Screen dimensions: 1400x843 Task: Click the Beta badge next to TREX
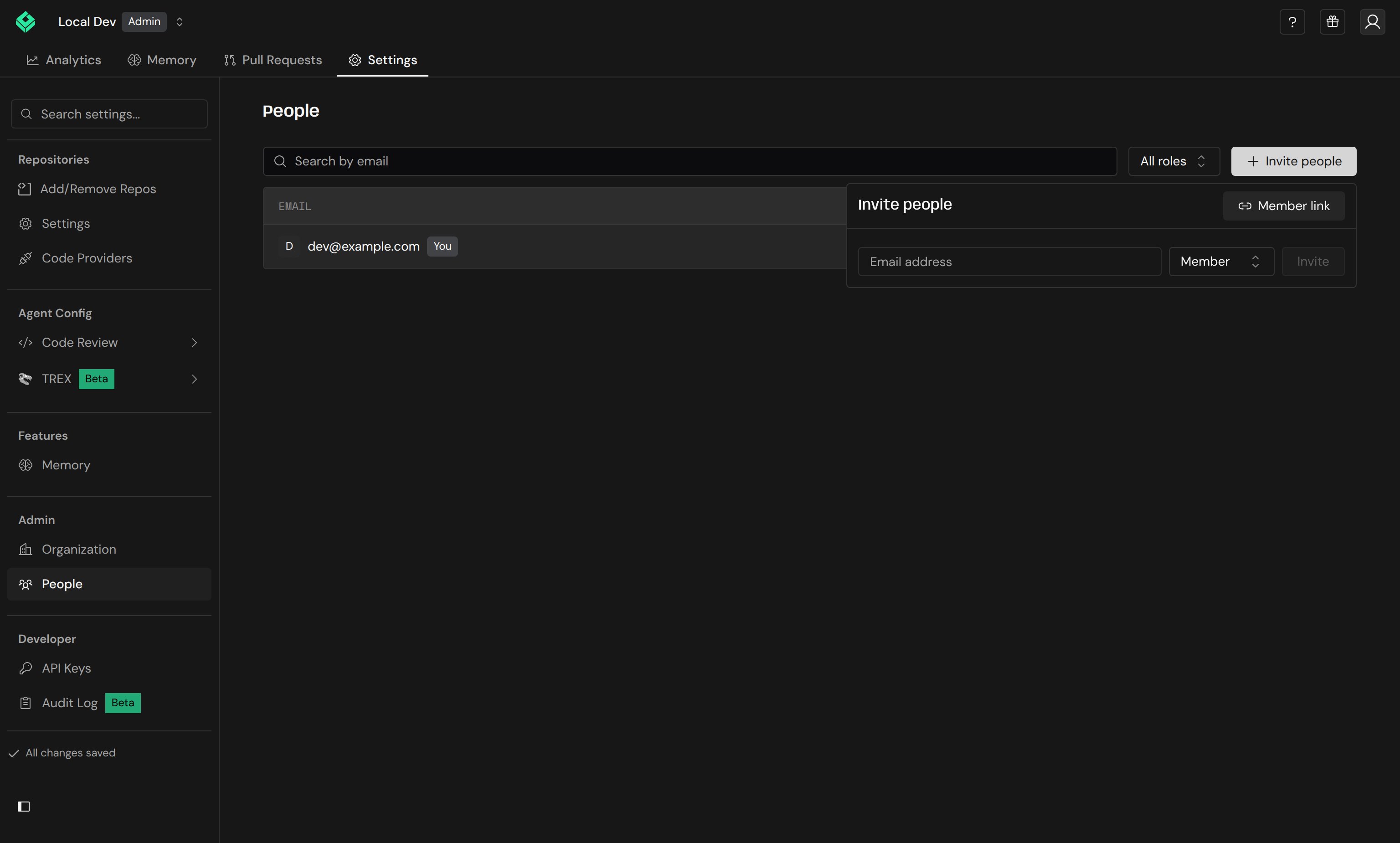97,379
